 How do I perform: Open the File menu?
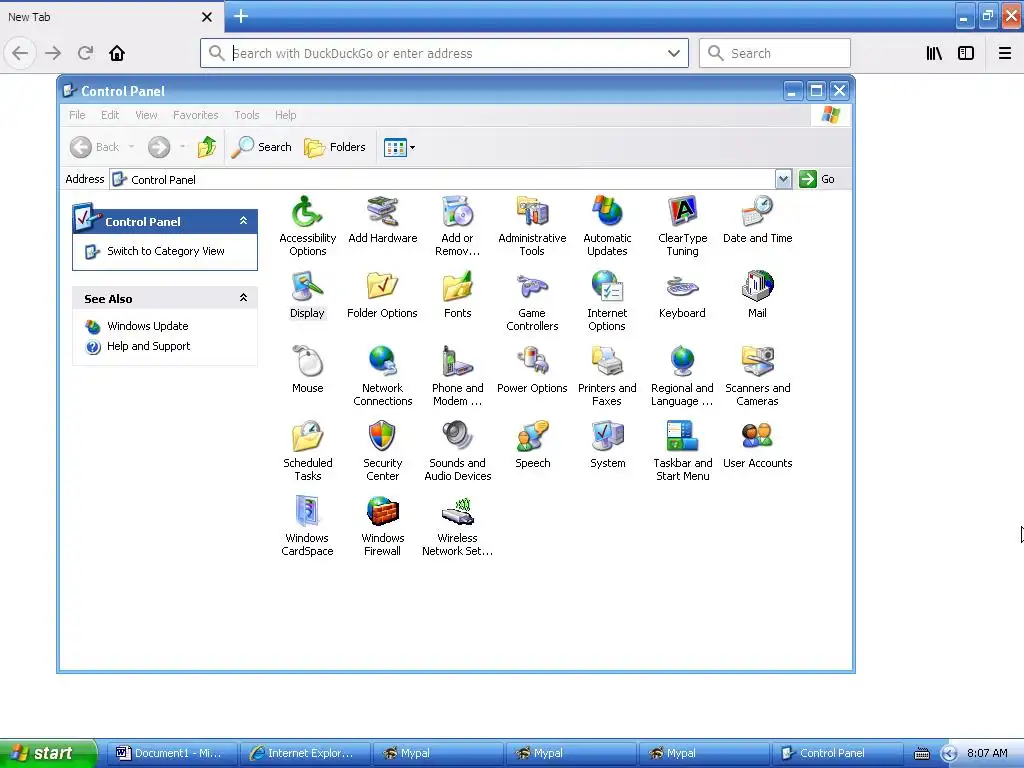click(x=77, y=115)
